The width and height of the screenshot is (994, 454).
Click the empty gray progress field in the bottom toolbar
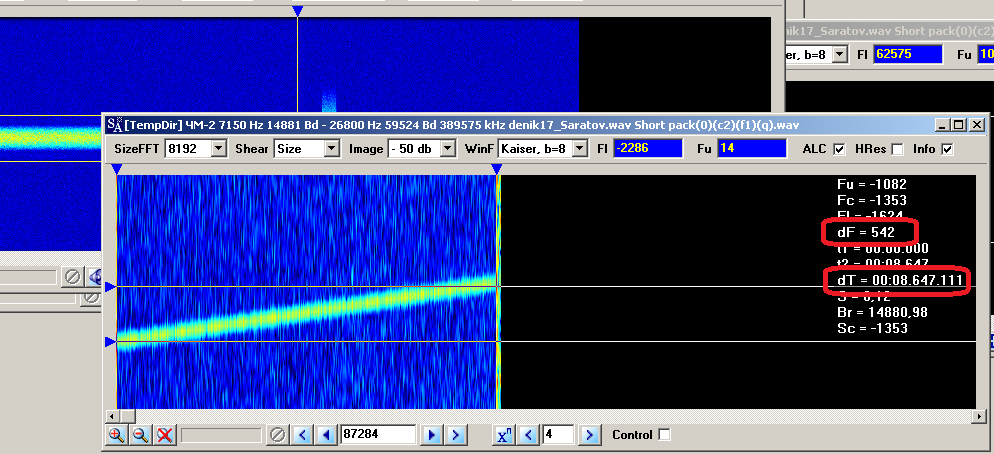[x=221, y=435]
